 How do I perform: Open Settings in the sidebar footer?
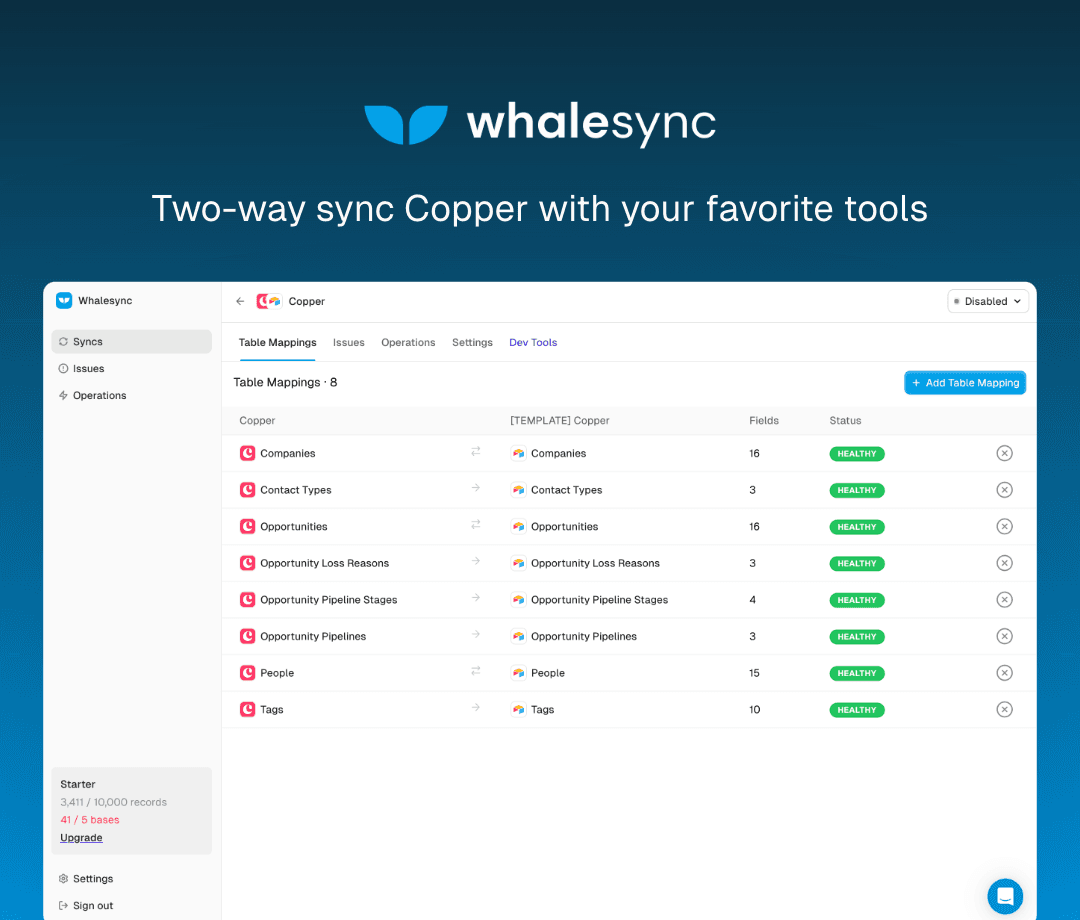click(x=86, y=879)
